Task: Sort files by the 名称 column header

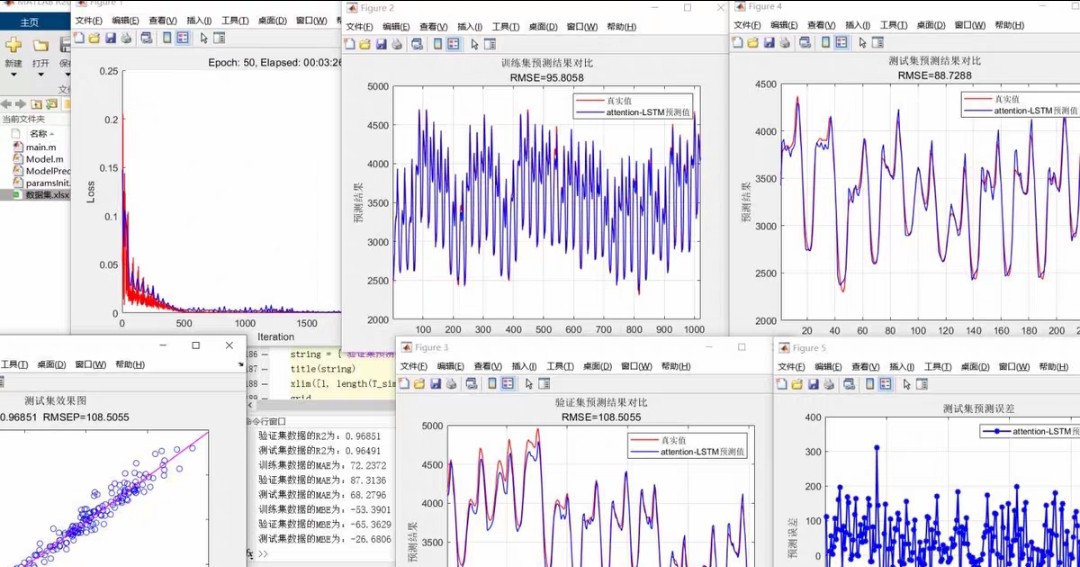Action: (40, 134)
